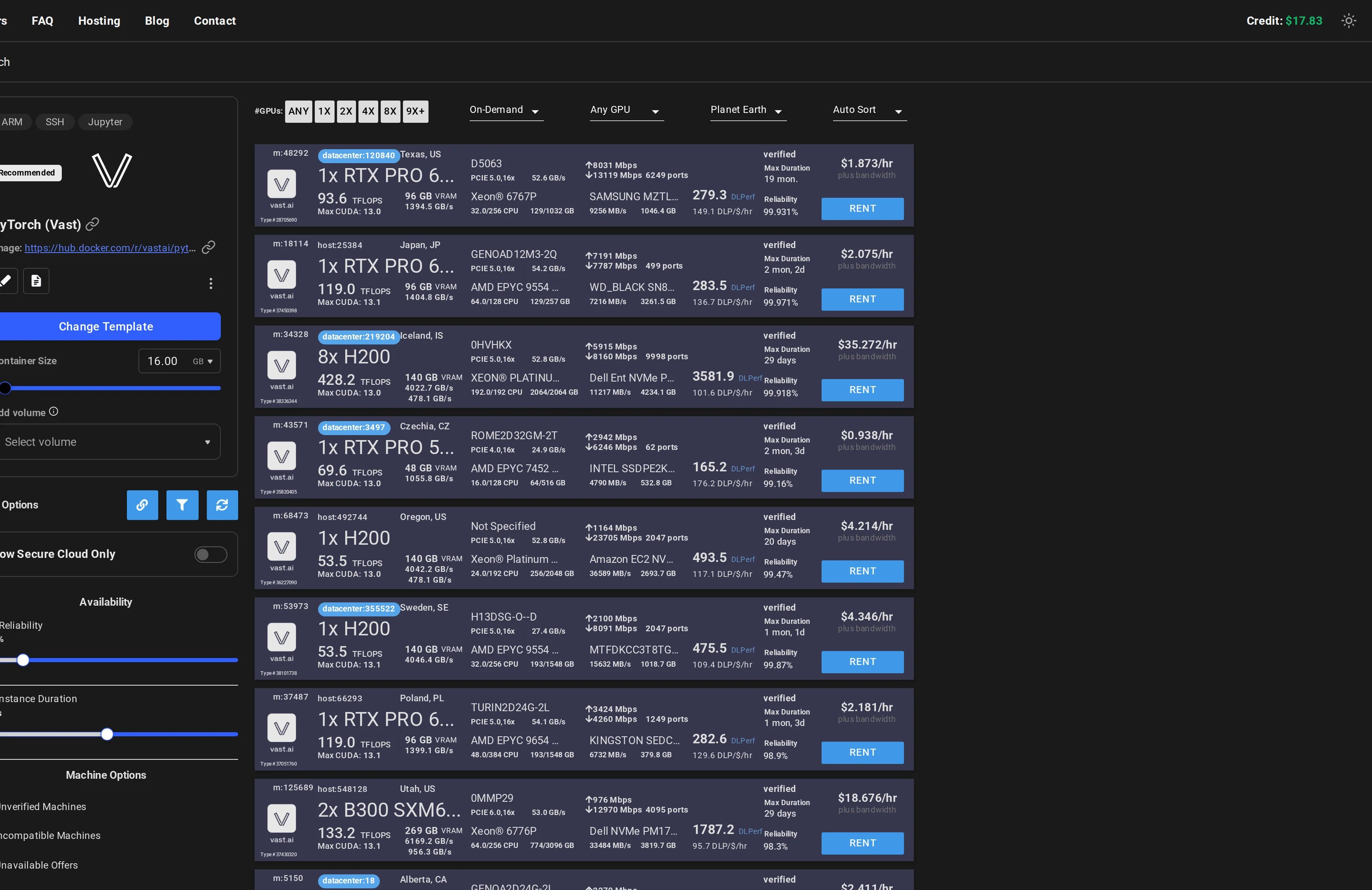The image size is (1372, 890).
Task: Open the three-dot template menu
Action: pos(211,283)
